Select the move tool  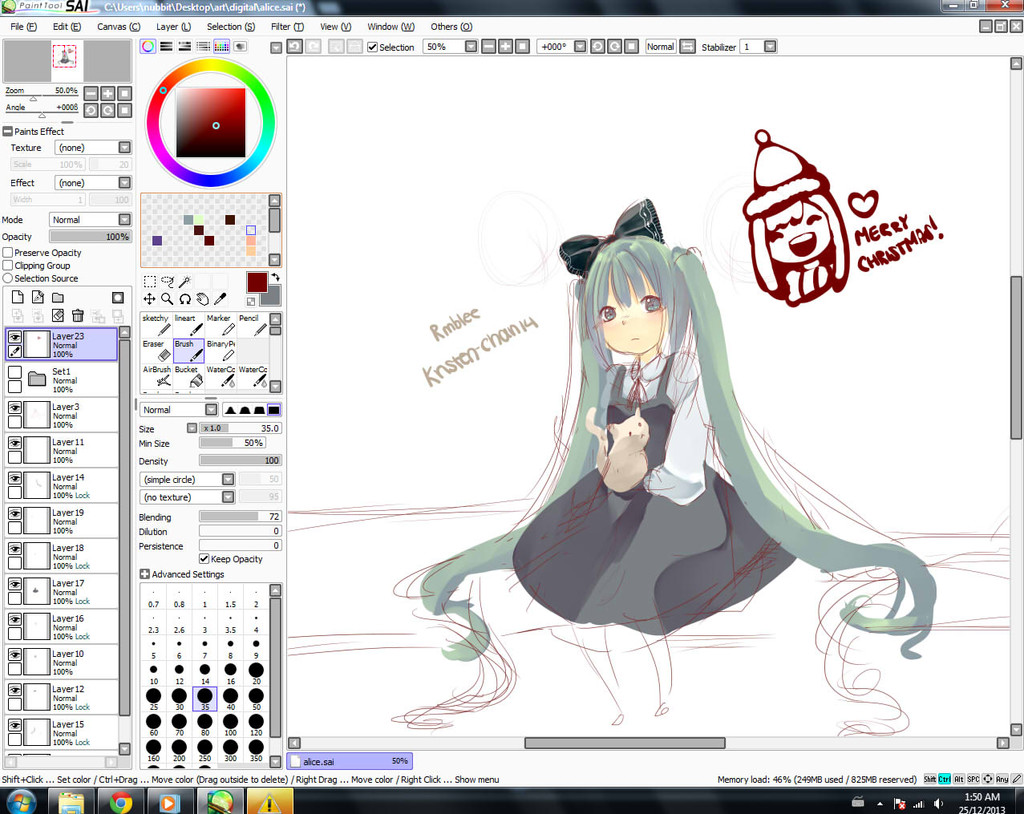tap(150, 299)
